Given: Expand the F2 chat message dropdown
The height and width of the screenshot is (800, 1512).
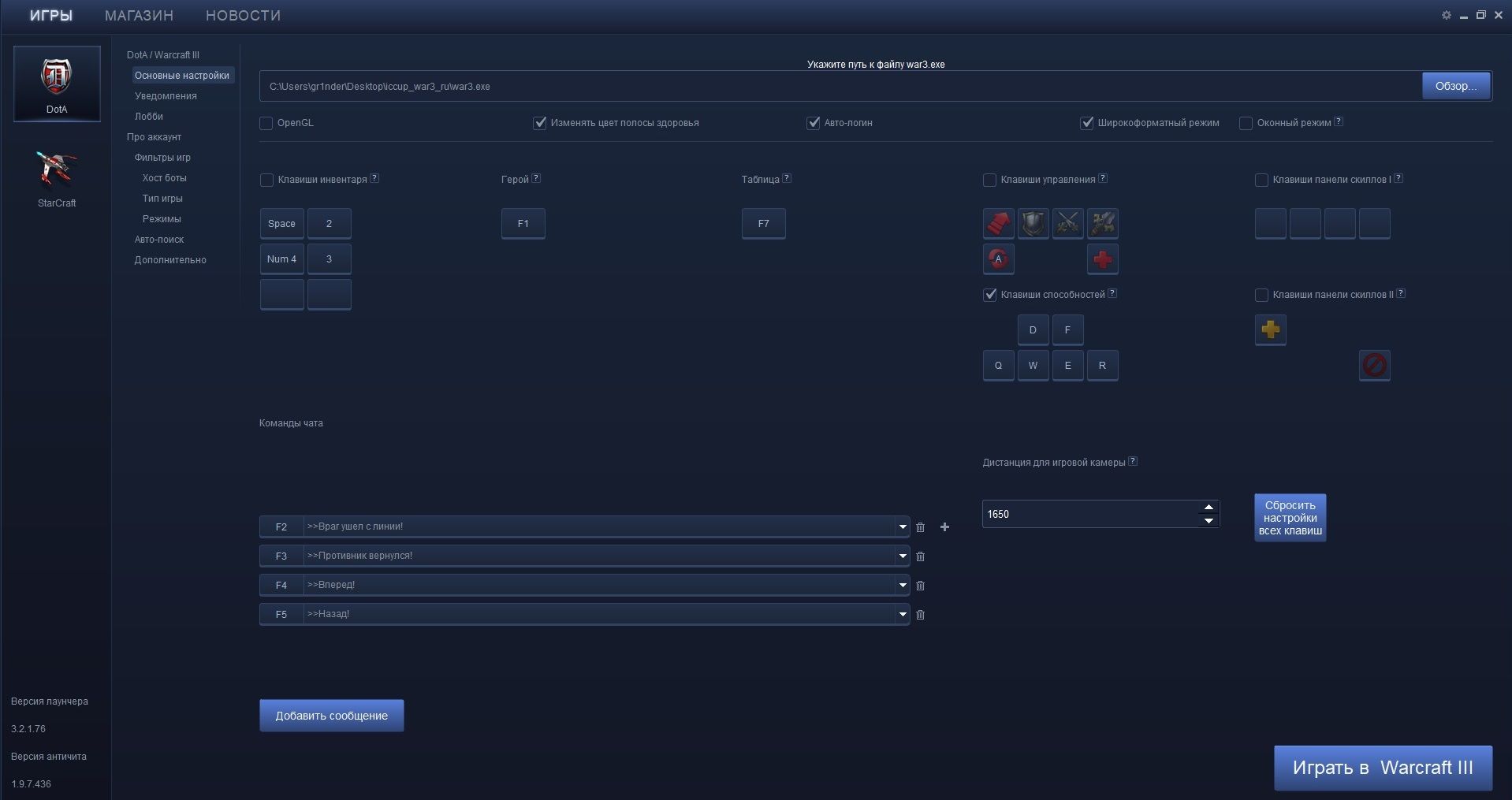Looking at the screenshot, I should click(x=903, y=527).
